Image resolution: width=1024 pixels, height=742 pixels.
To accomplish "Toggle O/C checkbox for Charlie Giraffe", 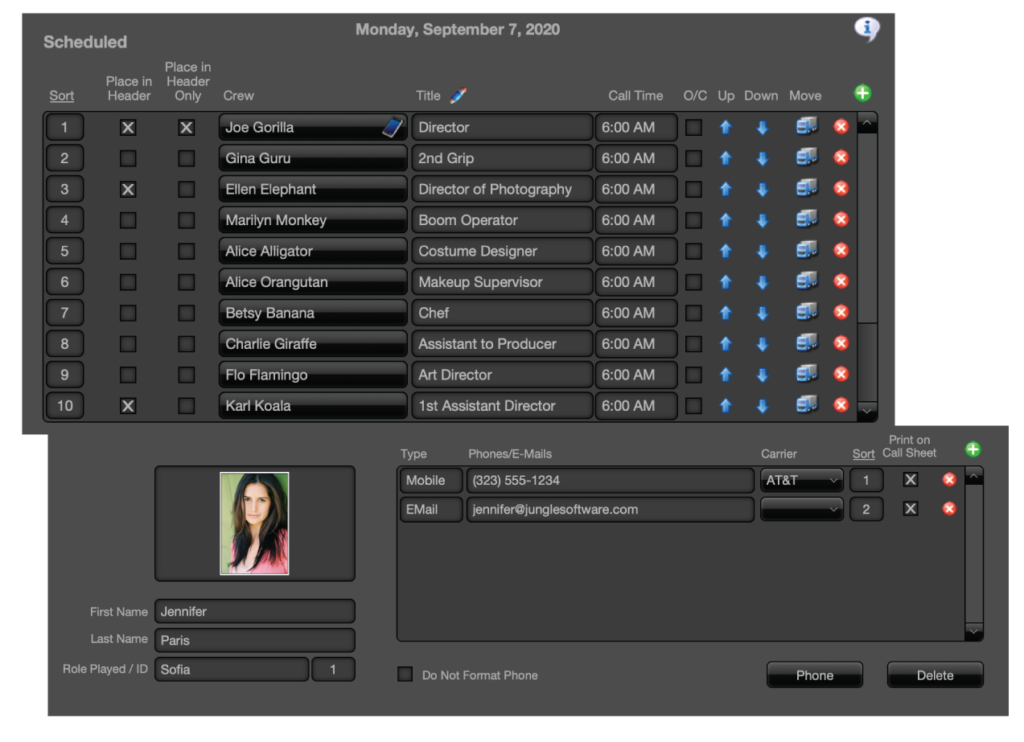I will pos(694,344).
